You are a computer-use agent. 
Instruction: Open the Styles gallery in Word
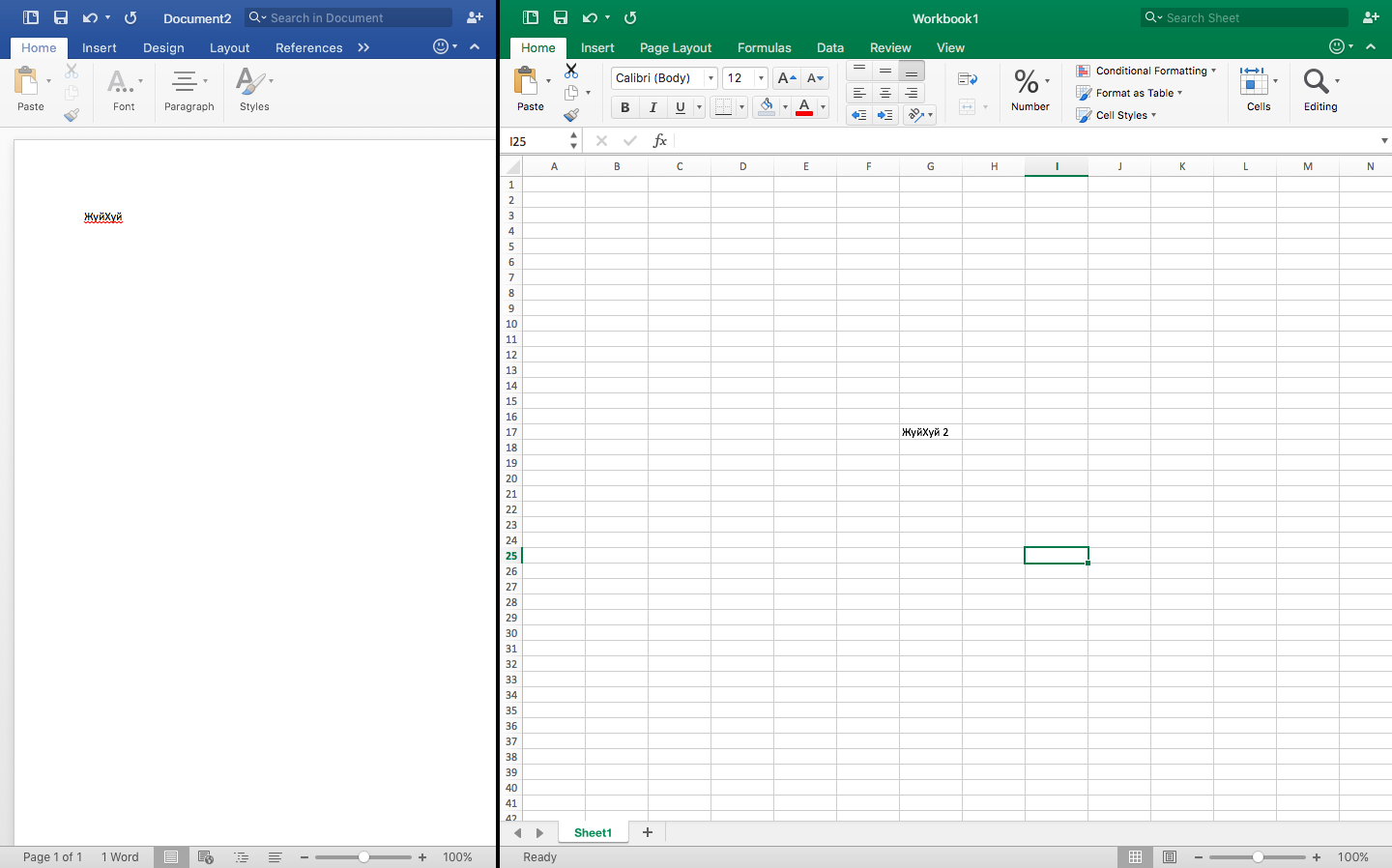[x=254, y=91]
